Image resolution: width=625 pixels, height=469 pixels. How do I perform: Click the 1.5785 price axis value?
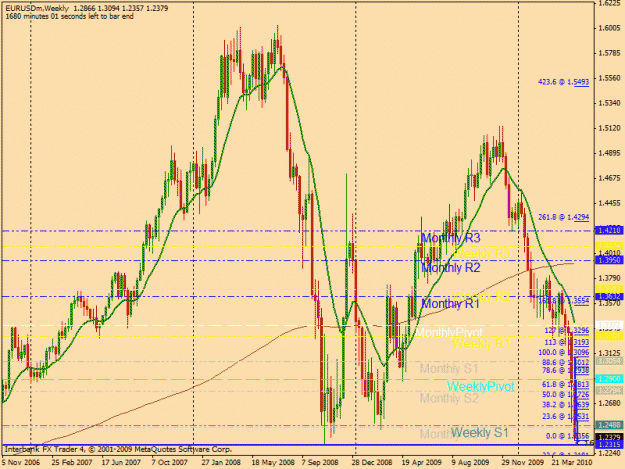tap(609, 53)
